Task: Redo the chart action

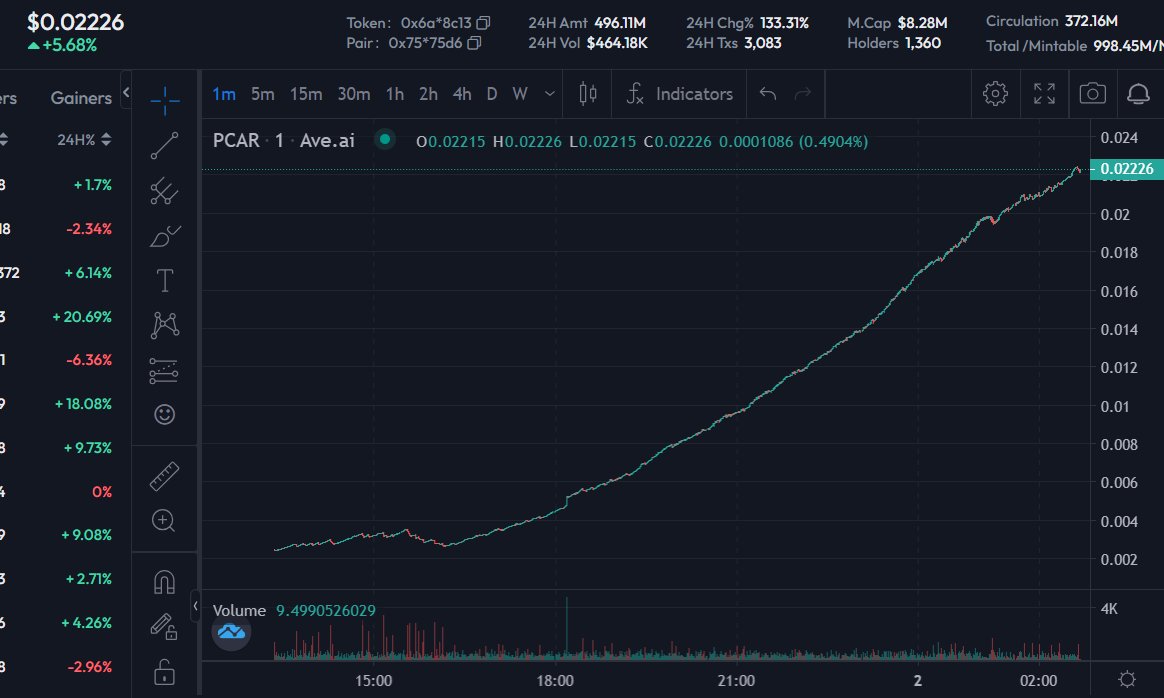Action: point(803,94)
